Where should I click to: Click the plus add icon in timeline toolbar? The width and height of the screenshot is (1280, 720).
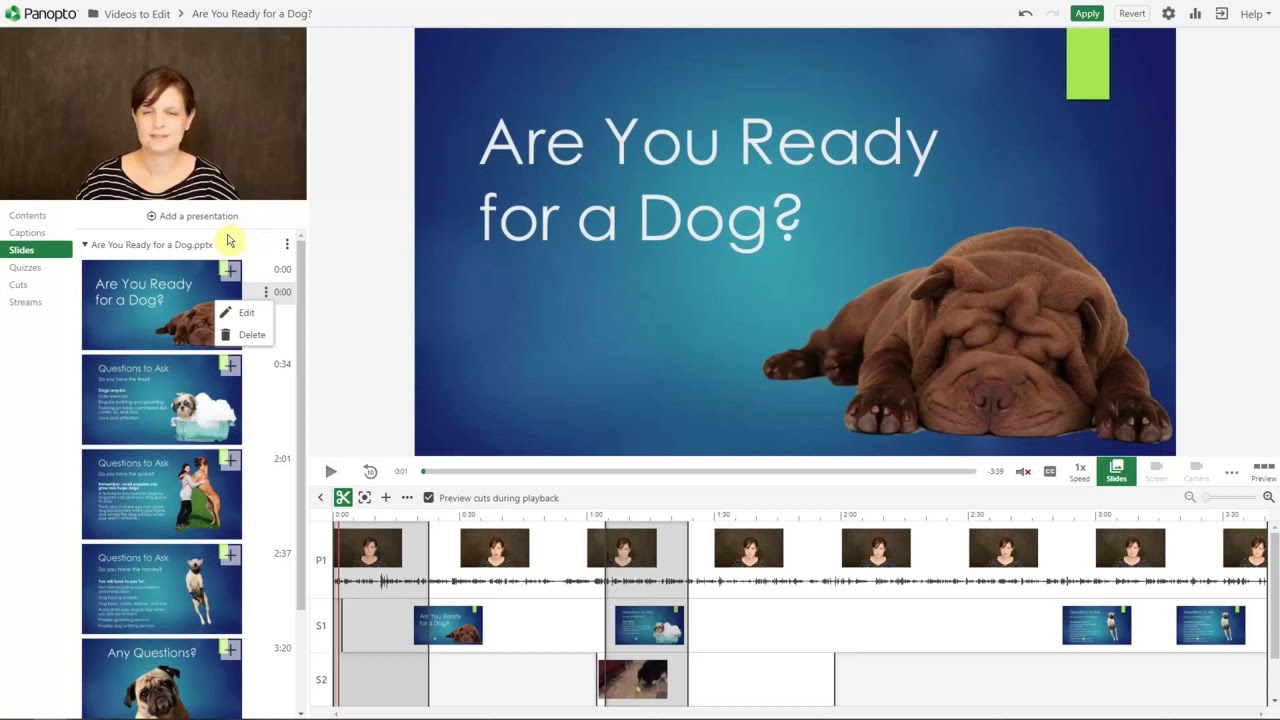coord(386,498)
